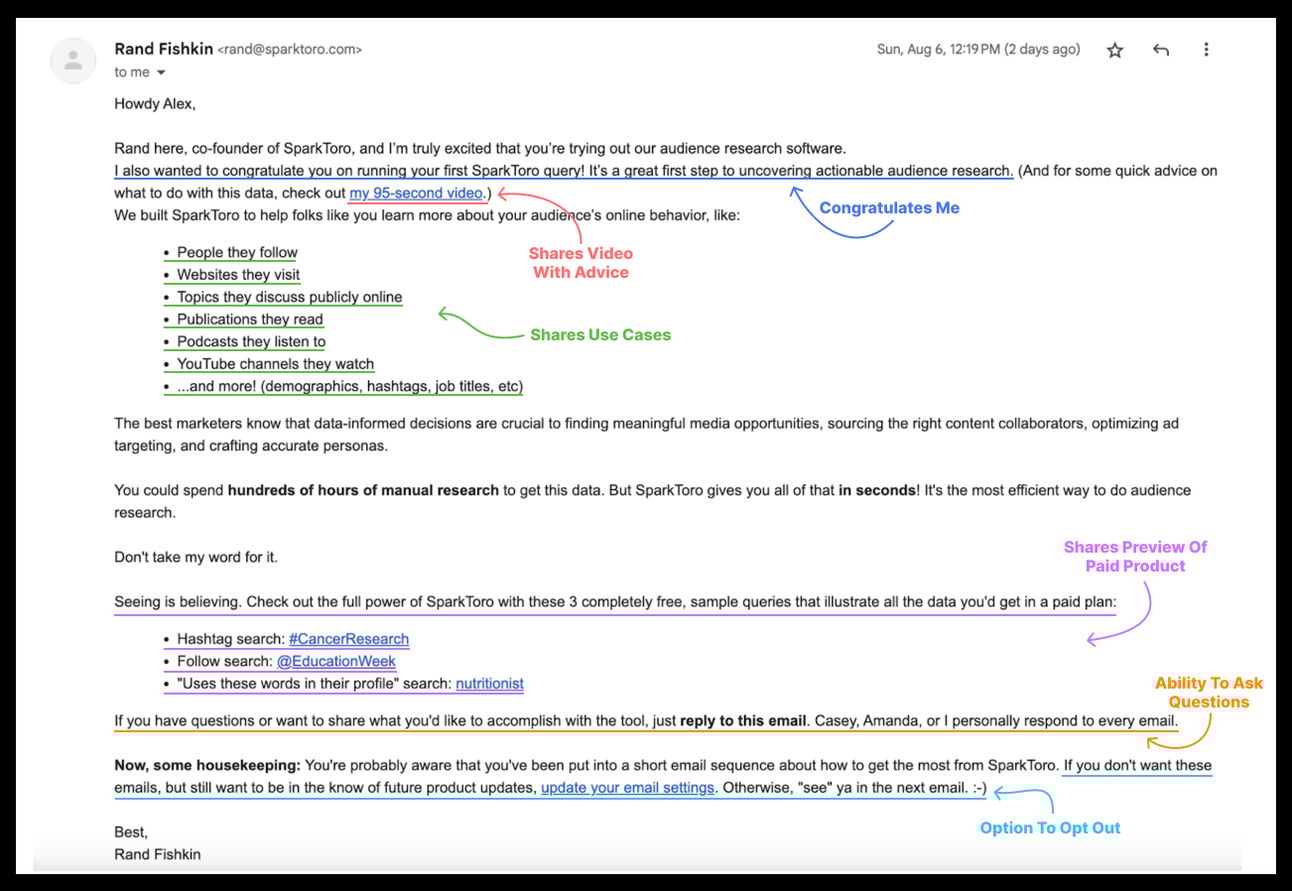Image resolution: width=1292 pixels, height=891 pixels.
Task: Click the "Podcasts they listen to" bullet
Action: [251, 342]
